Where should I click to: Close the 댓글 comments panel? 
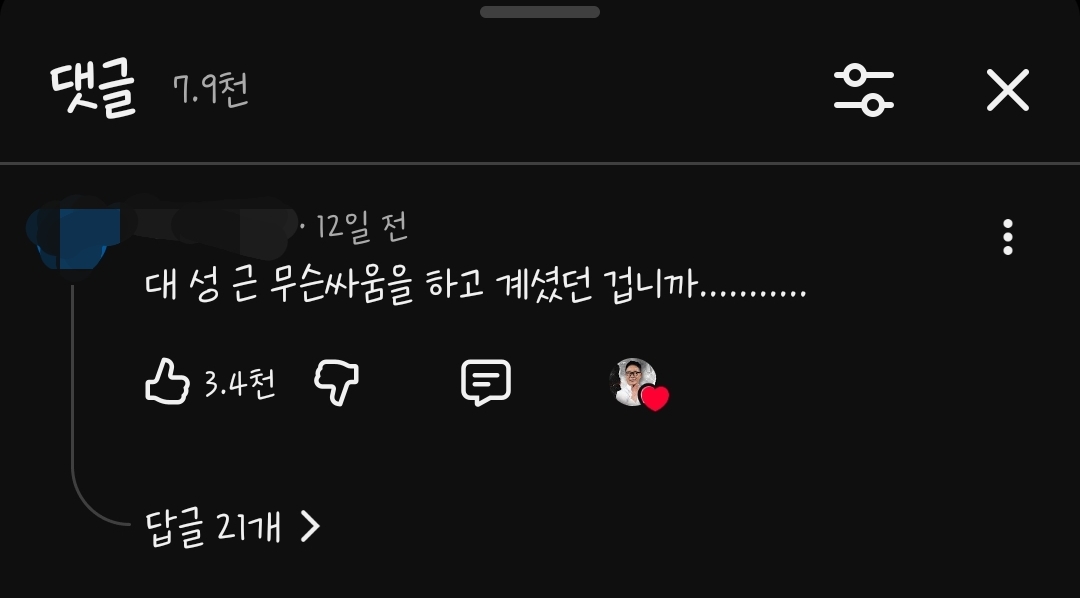click(x=1008, y=90)
